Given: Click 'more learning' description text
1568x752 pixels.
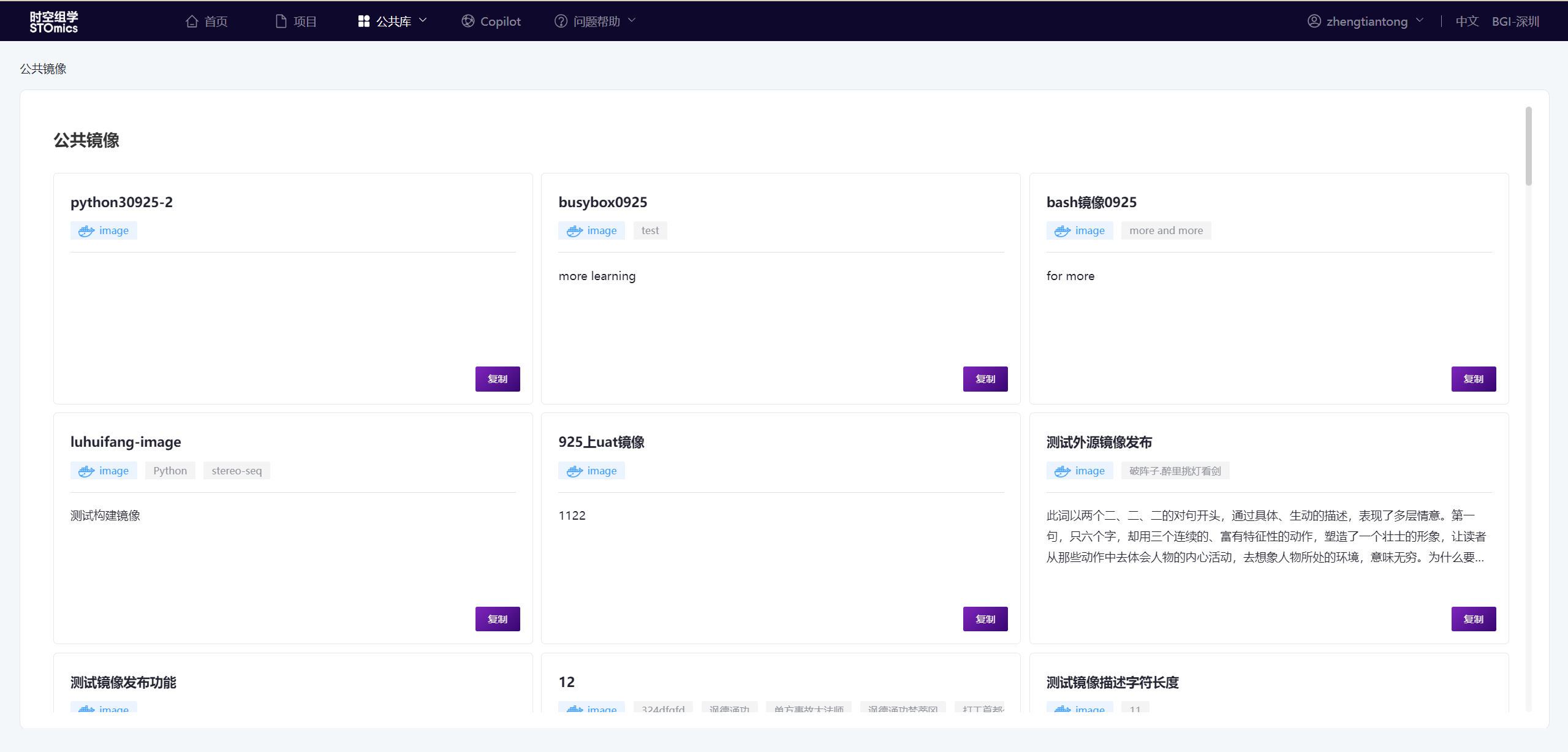Looking at the screenshot, I should click(597, 276).
